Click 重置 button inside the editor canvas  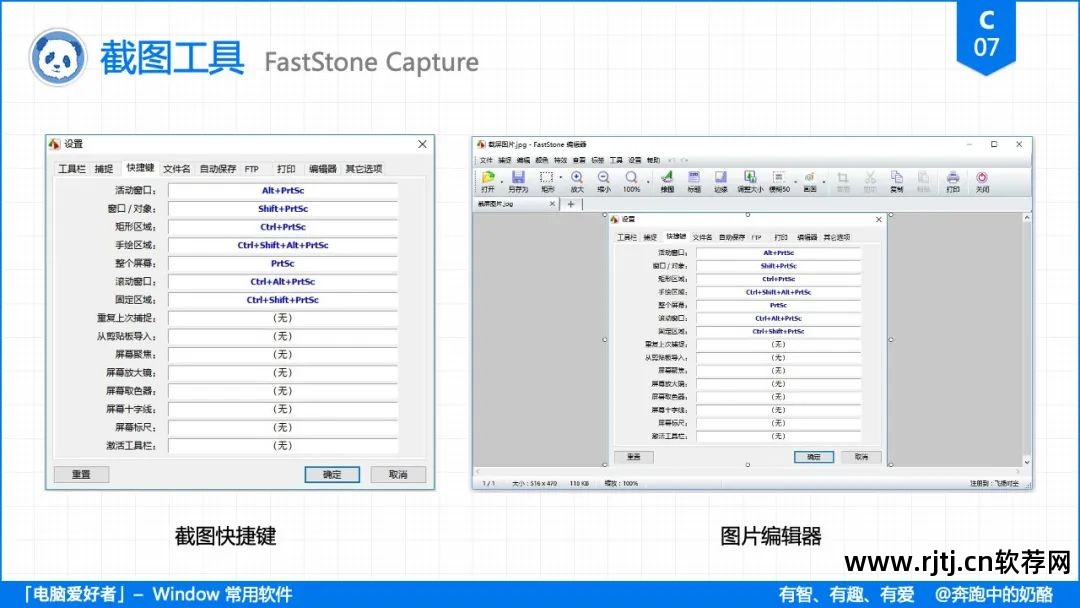tap(634, 457)
